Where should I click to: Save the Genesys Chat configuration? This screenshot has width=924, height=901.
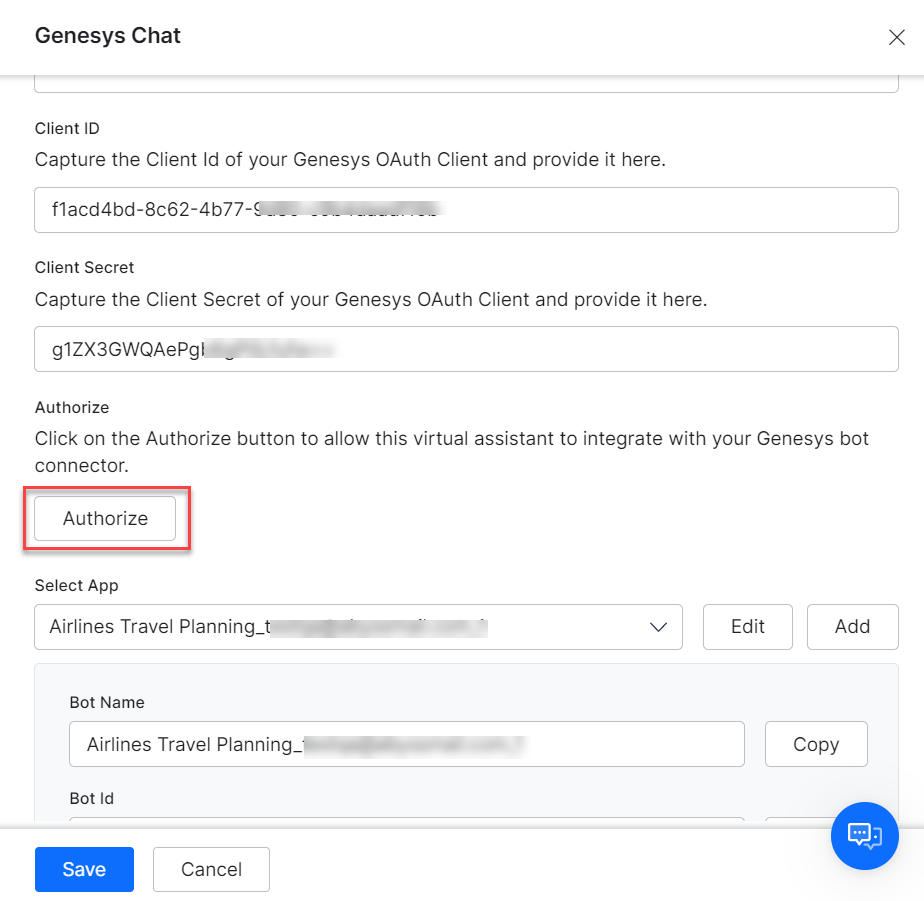click(84, 869)
